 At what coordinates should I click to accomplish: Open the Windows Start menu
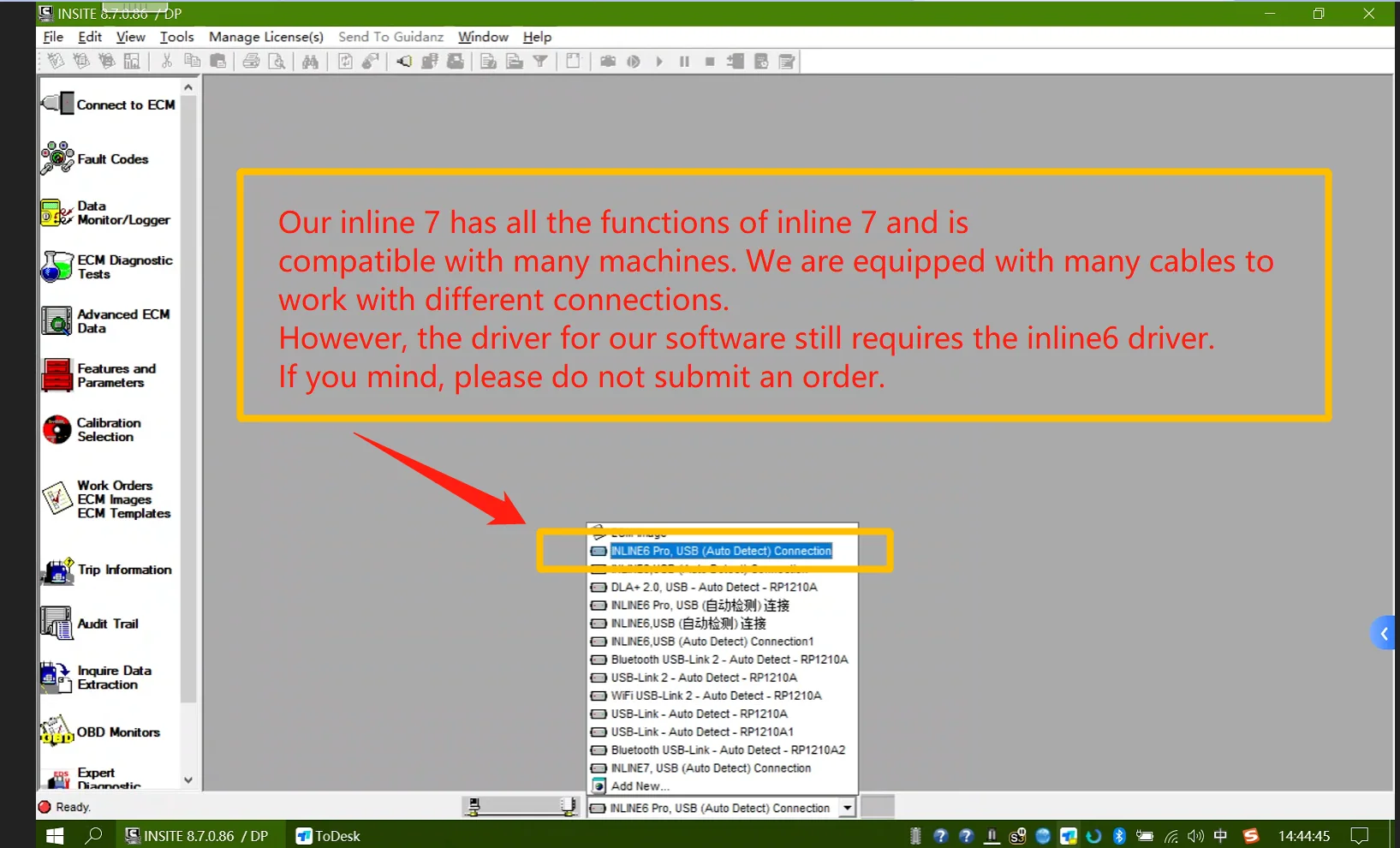[55, 835]
